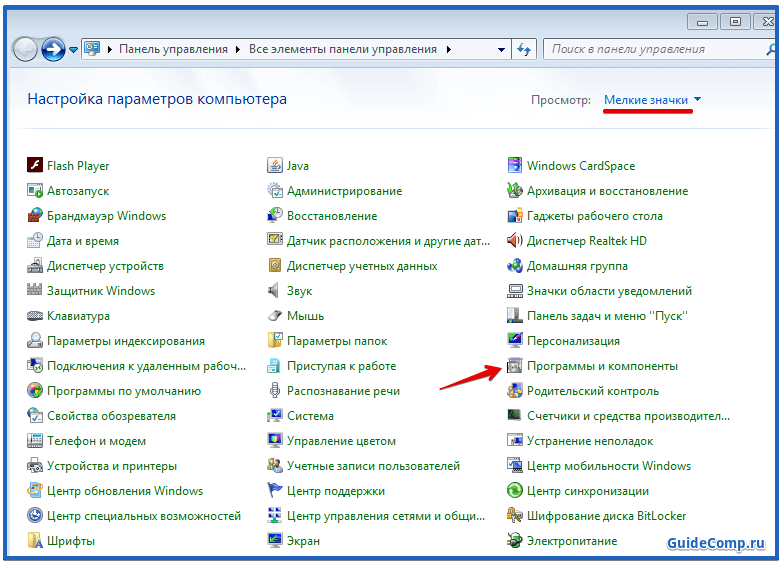Open Параметры индексирования link

click(x=126, y=340)
